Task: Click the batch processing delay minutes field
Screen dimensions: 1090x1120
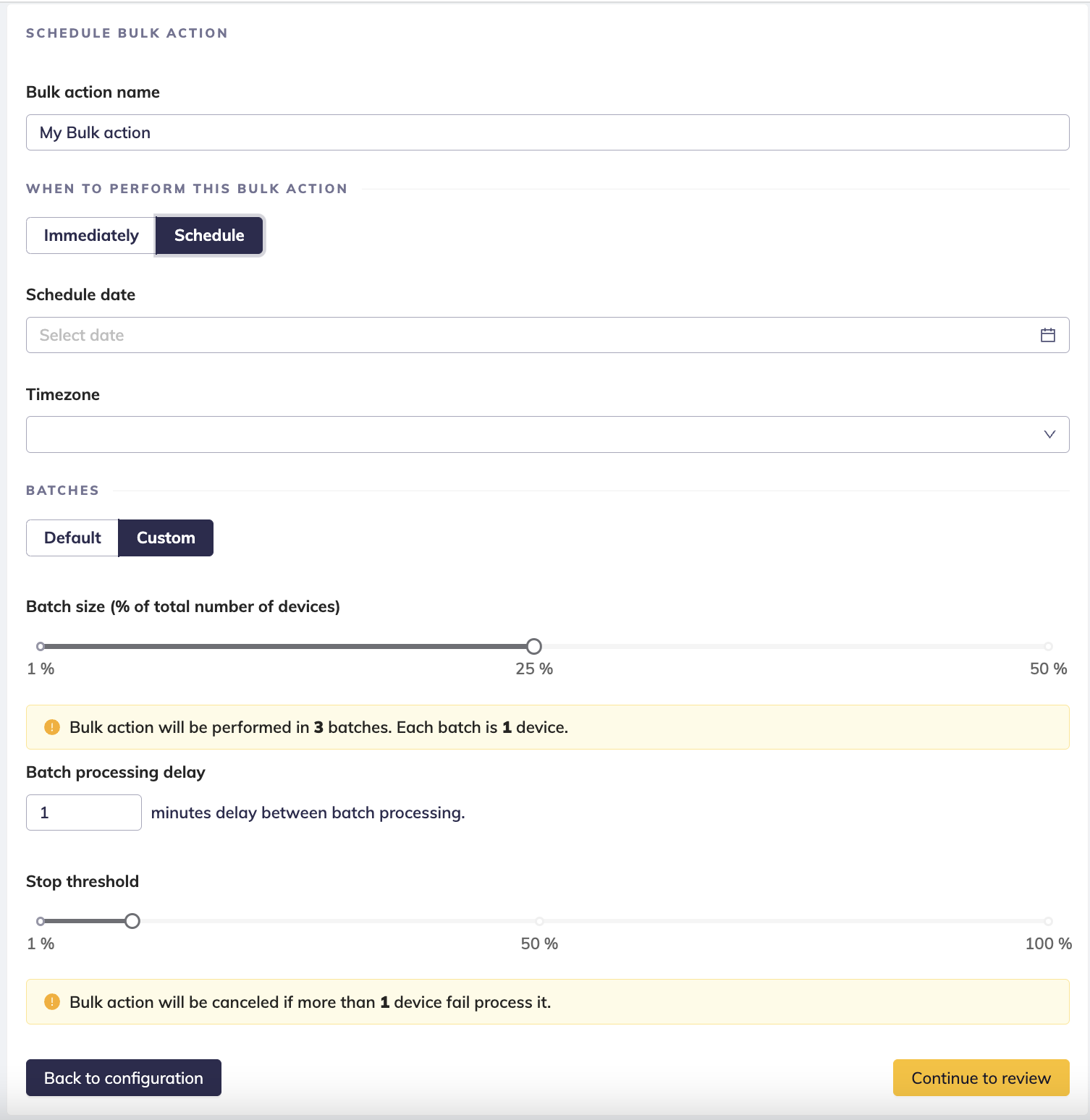Action: coord(84,813)
